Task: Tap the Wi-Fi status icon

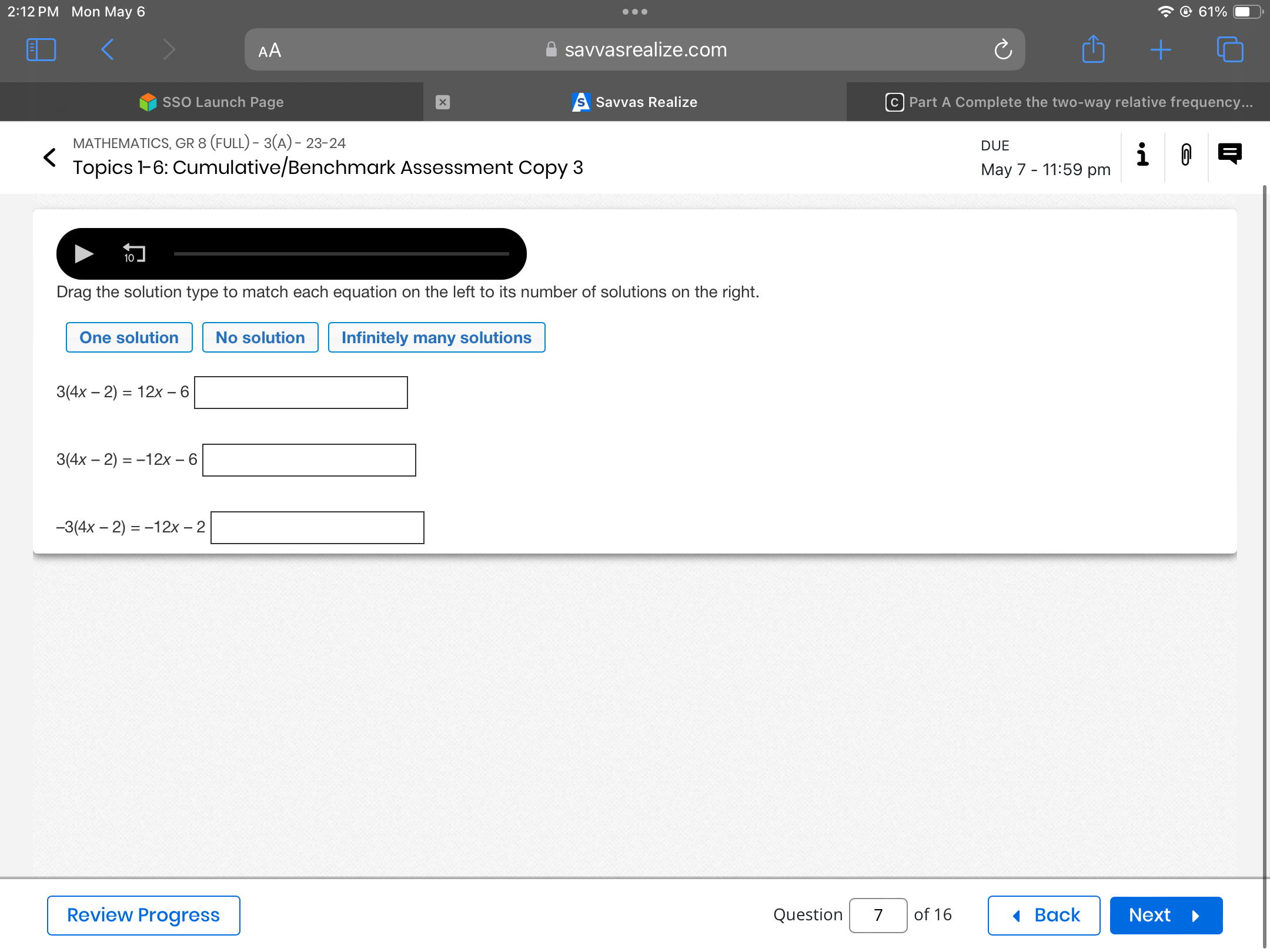Action: 1165,12
